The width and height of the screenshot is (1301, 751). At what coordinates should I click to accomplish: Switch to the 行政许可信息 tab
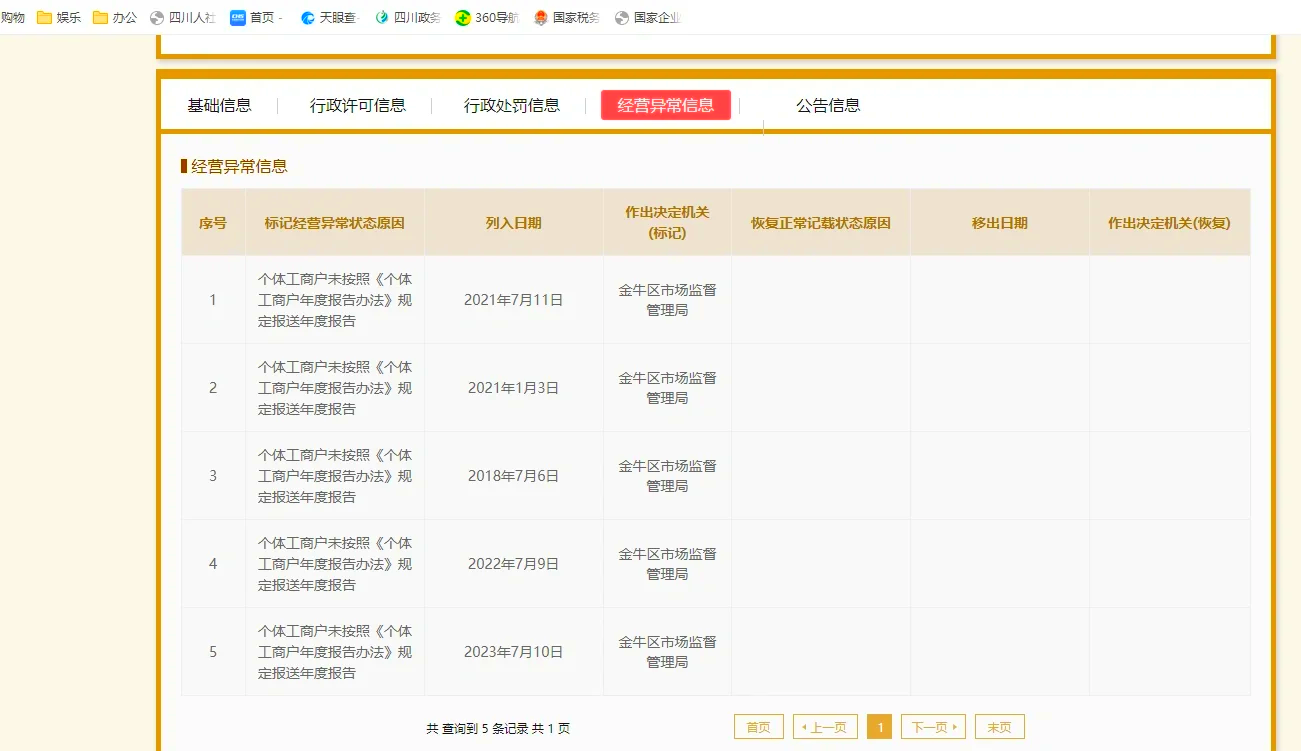(x=357, y=105)
